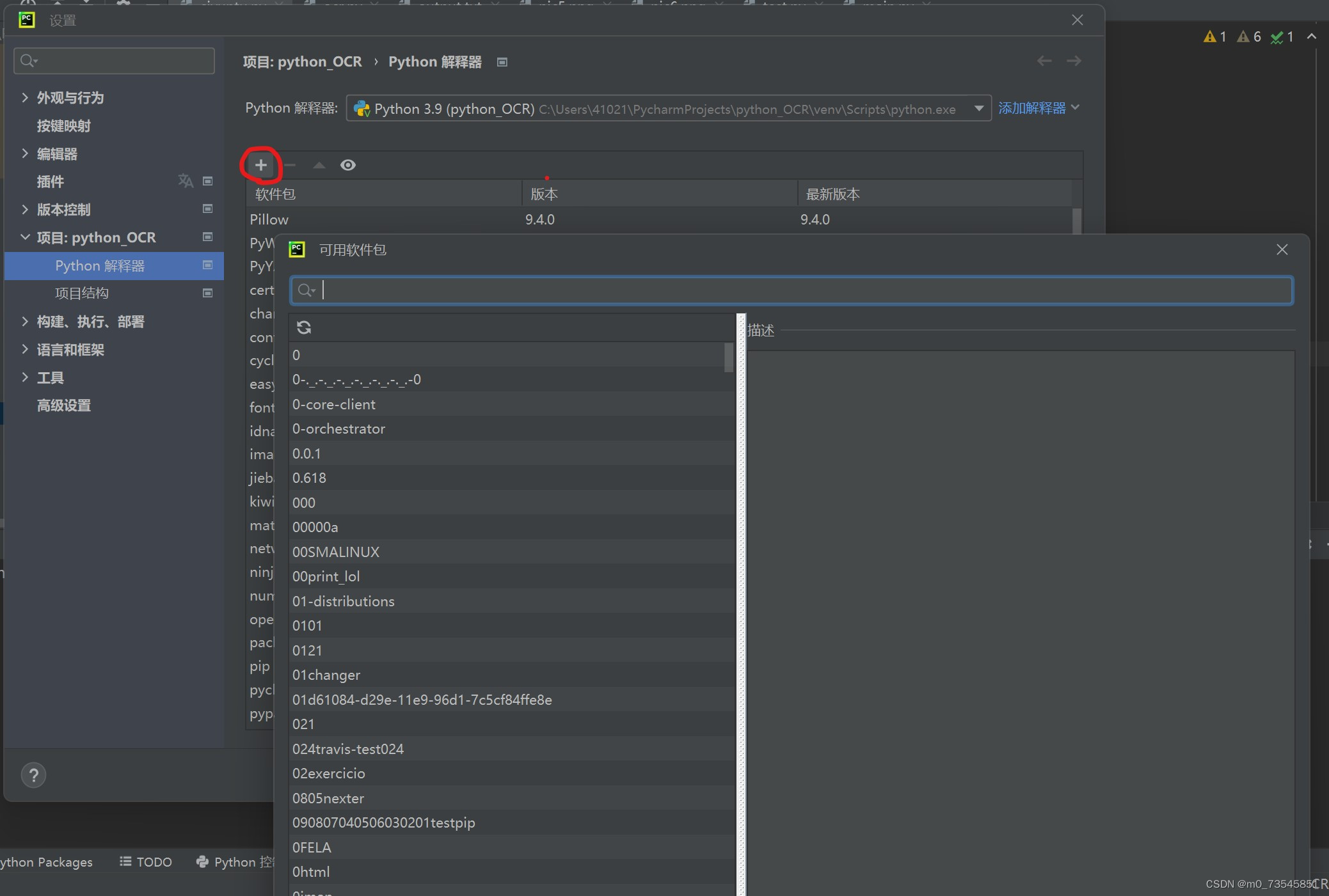Click the help question mark button

[x=33, y=775]
